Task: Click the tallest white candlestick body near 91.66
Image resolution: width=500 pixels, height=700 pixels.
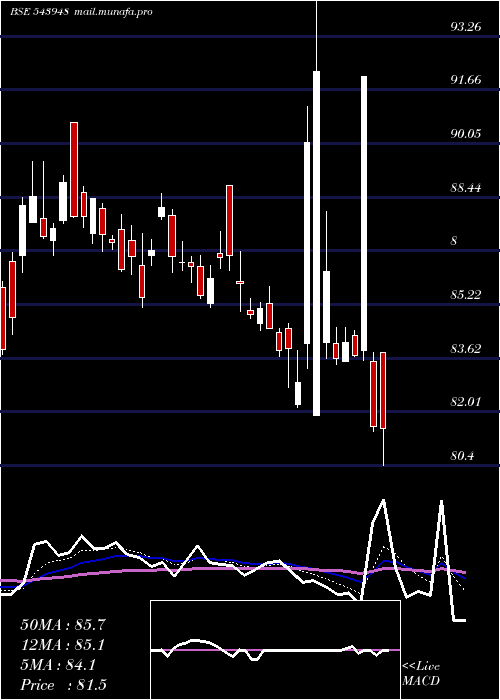Action: [317, 243]
